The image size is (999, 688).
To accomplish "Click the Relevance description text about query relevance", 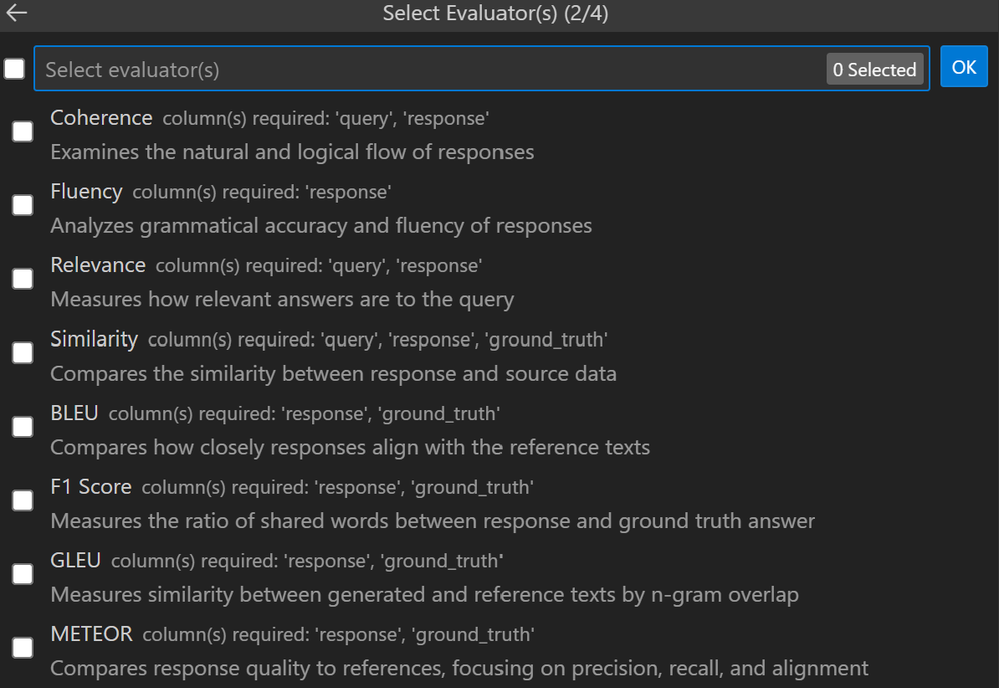I will coord(282,299).
